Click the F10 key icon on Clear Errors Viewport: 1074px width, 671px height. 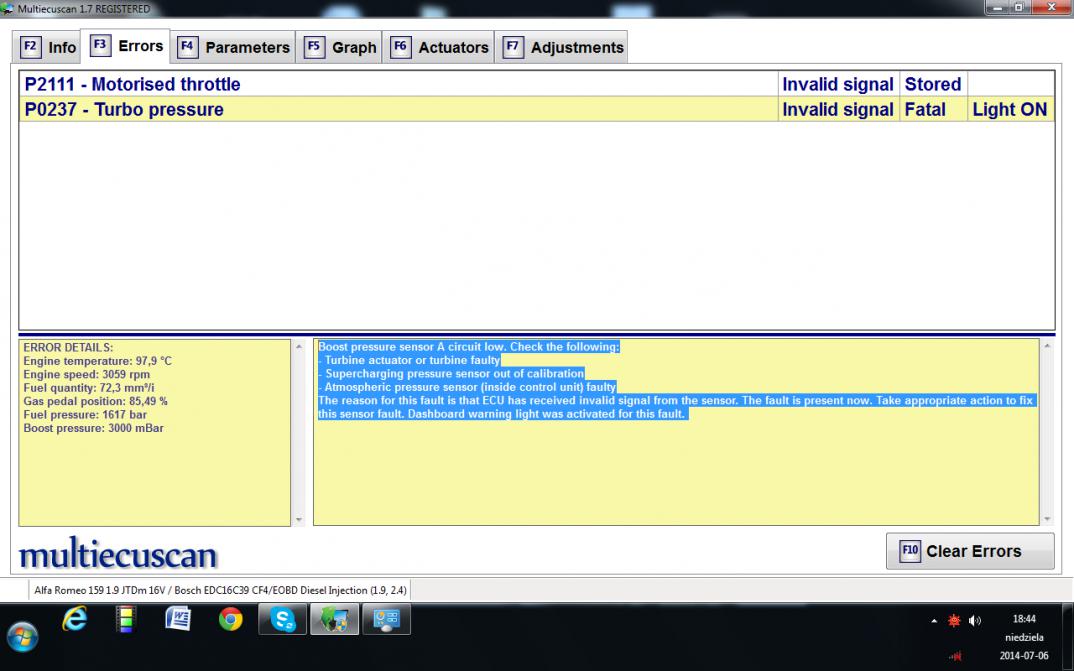(910, 550)
